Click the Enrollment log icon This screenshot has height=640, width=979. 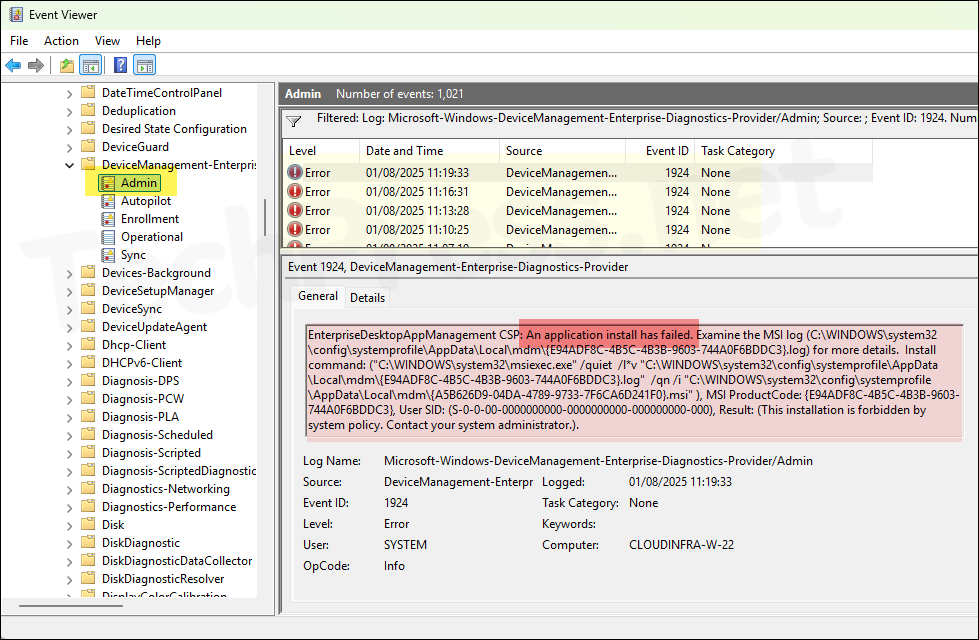[x=109, y=219]
